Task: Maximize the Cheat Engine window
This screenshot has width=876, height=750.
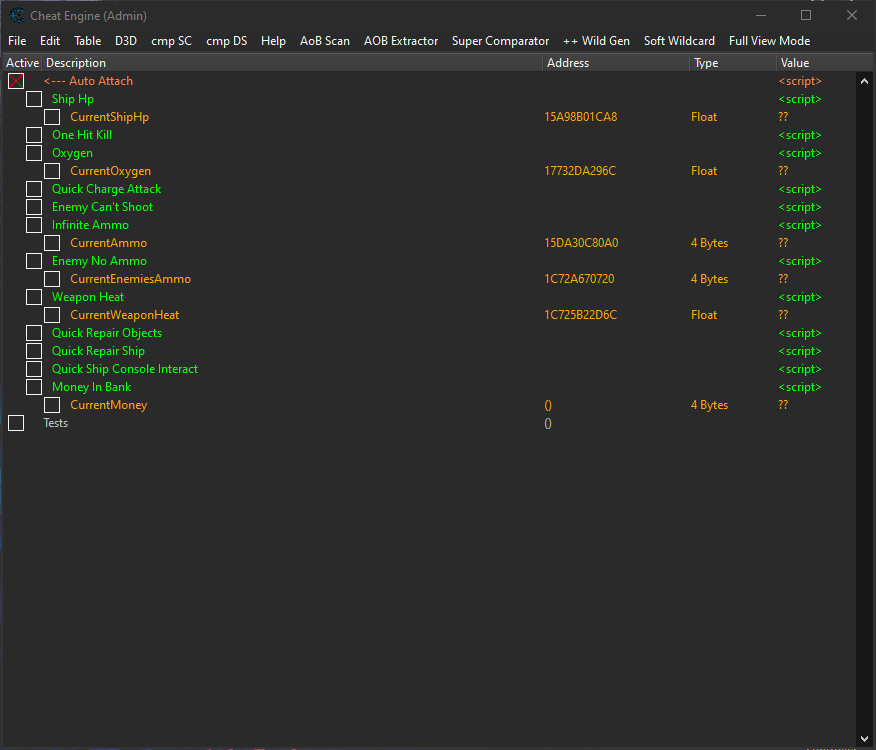Action: pyautogui.click(x=806, y=15)
